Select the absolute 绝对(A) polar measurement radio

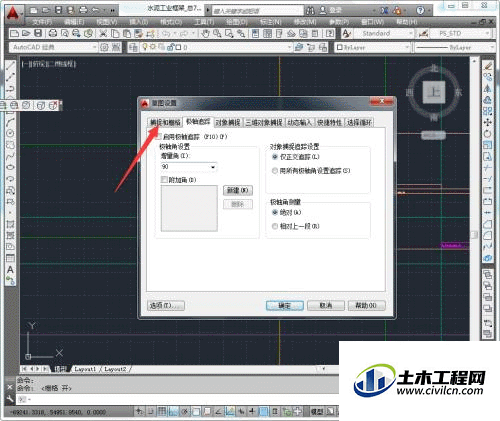tap(275, 212)
